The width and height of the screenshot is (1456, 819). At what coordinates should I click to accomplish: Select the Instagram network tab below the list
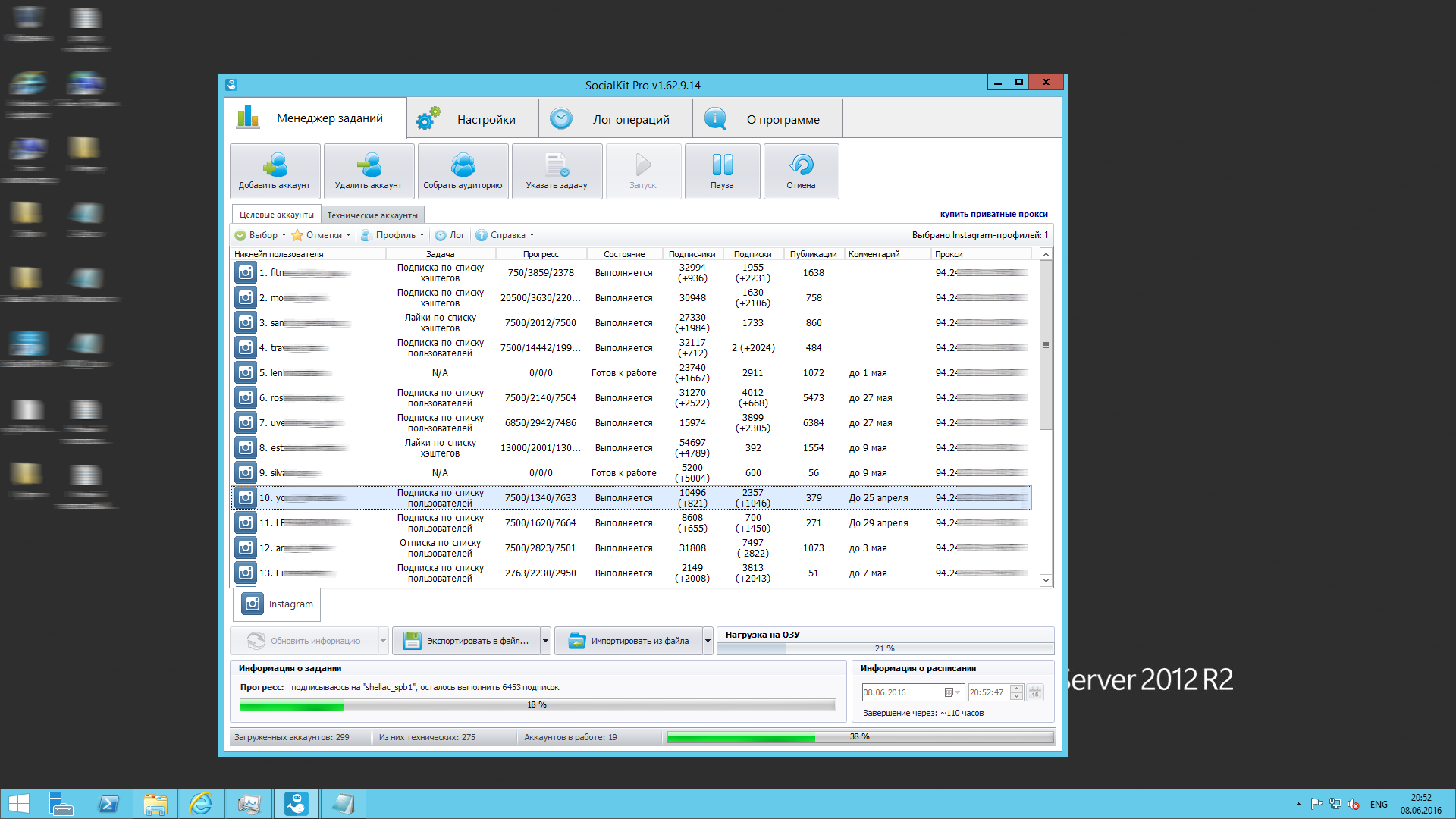[277, 604]
